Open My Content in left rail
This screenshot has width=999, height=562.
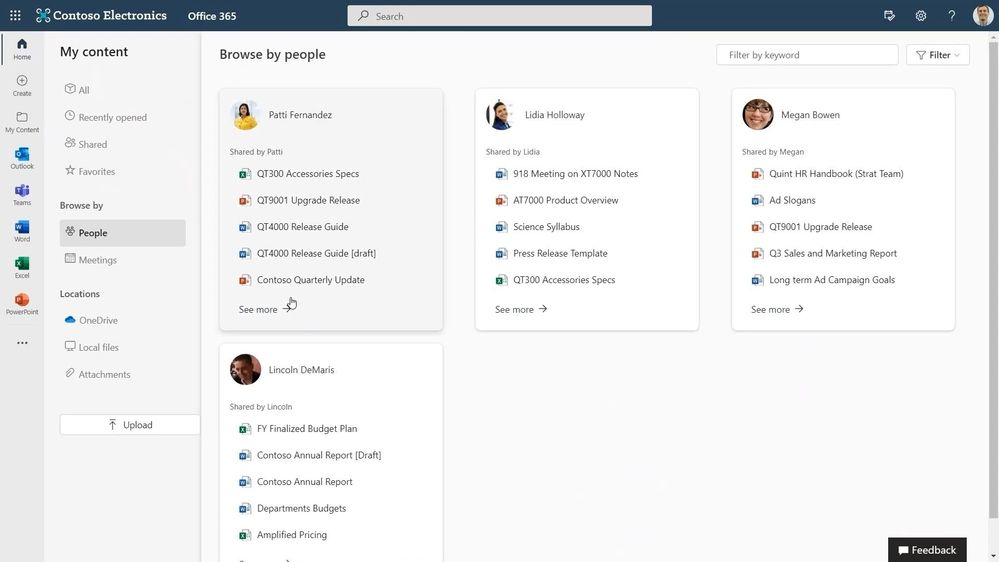pos(22,122)
